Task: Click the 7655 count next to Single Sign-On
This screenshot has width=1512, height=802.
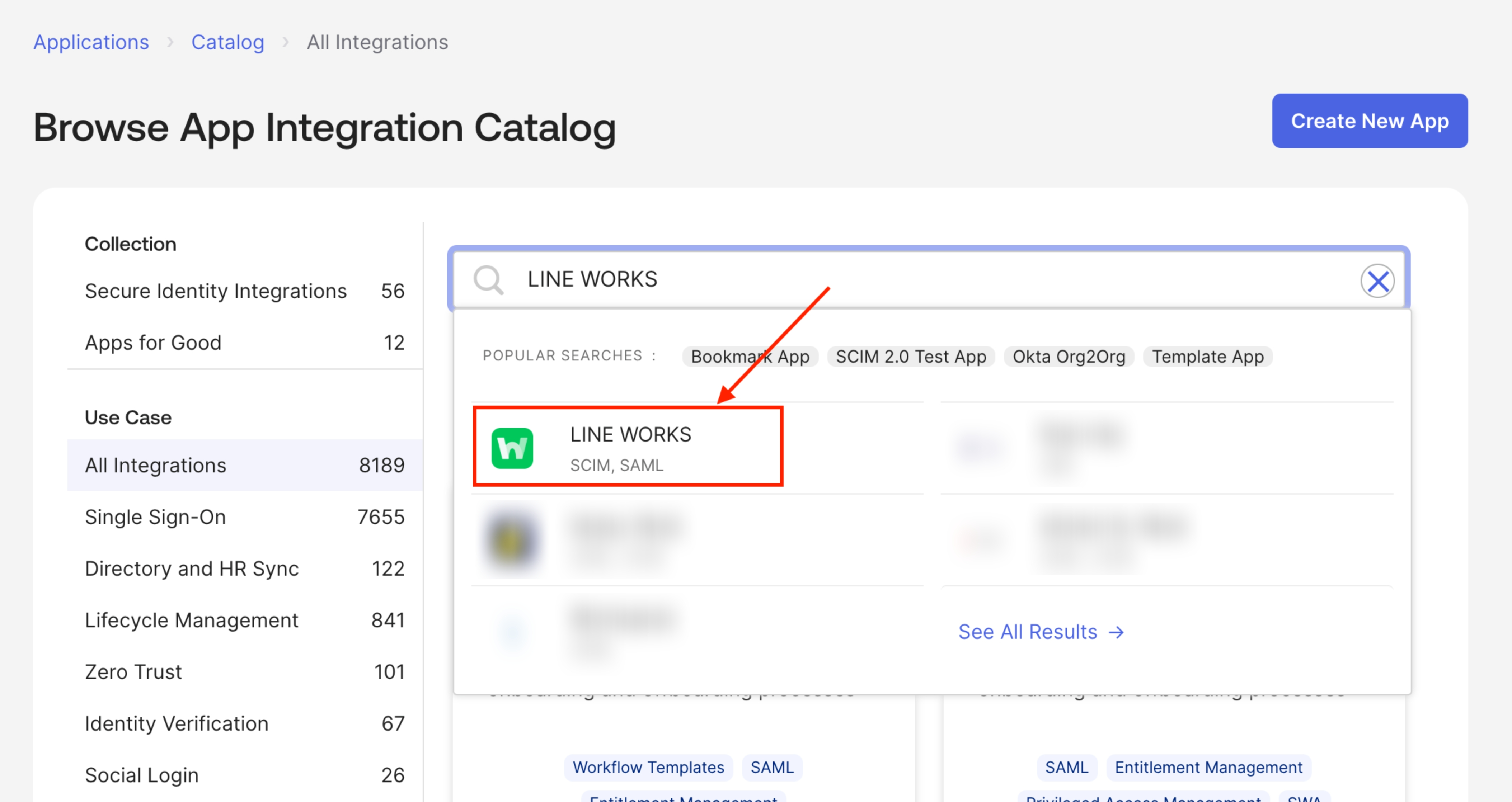Action: (381, 517)
